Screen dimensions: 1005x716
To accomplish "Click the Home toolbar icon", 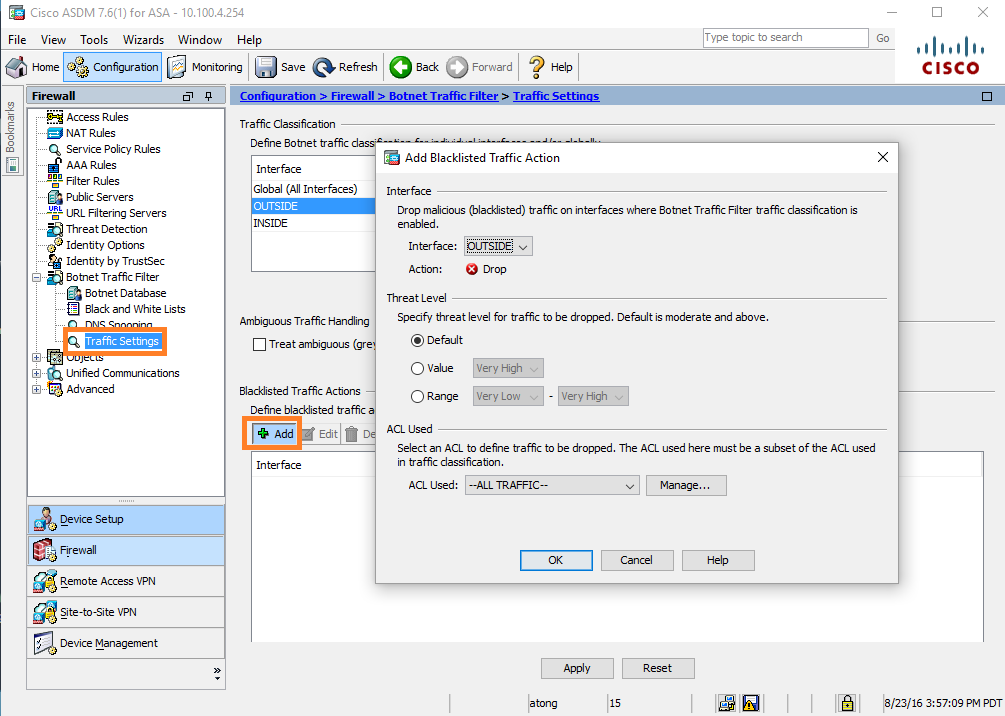I will point(33,67).
